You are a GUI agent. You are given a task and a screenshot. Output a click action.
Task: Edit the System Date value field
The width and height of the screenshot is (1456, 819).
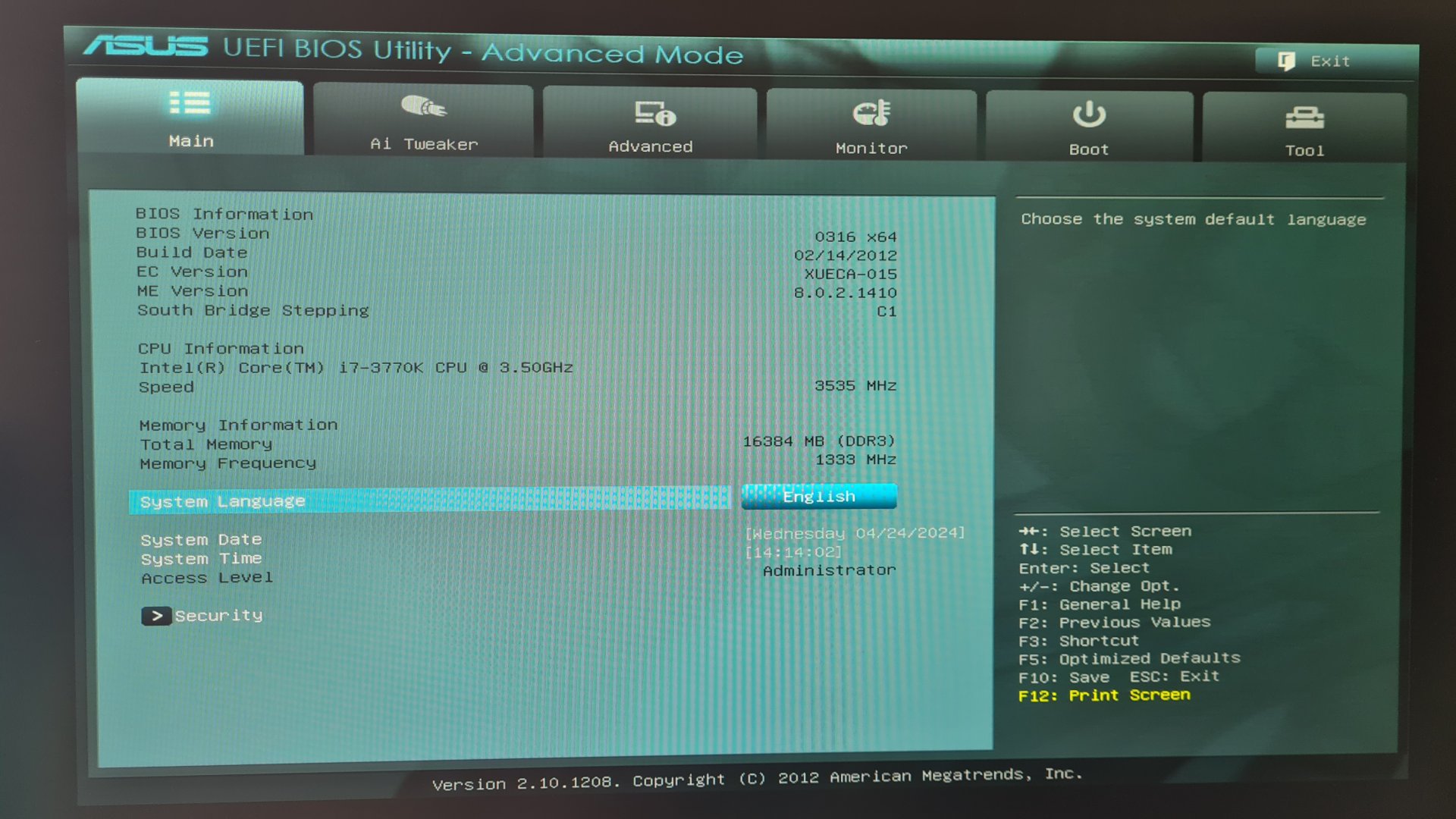(x=855, y=533)
